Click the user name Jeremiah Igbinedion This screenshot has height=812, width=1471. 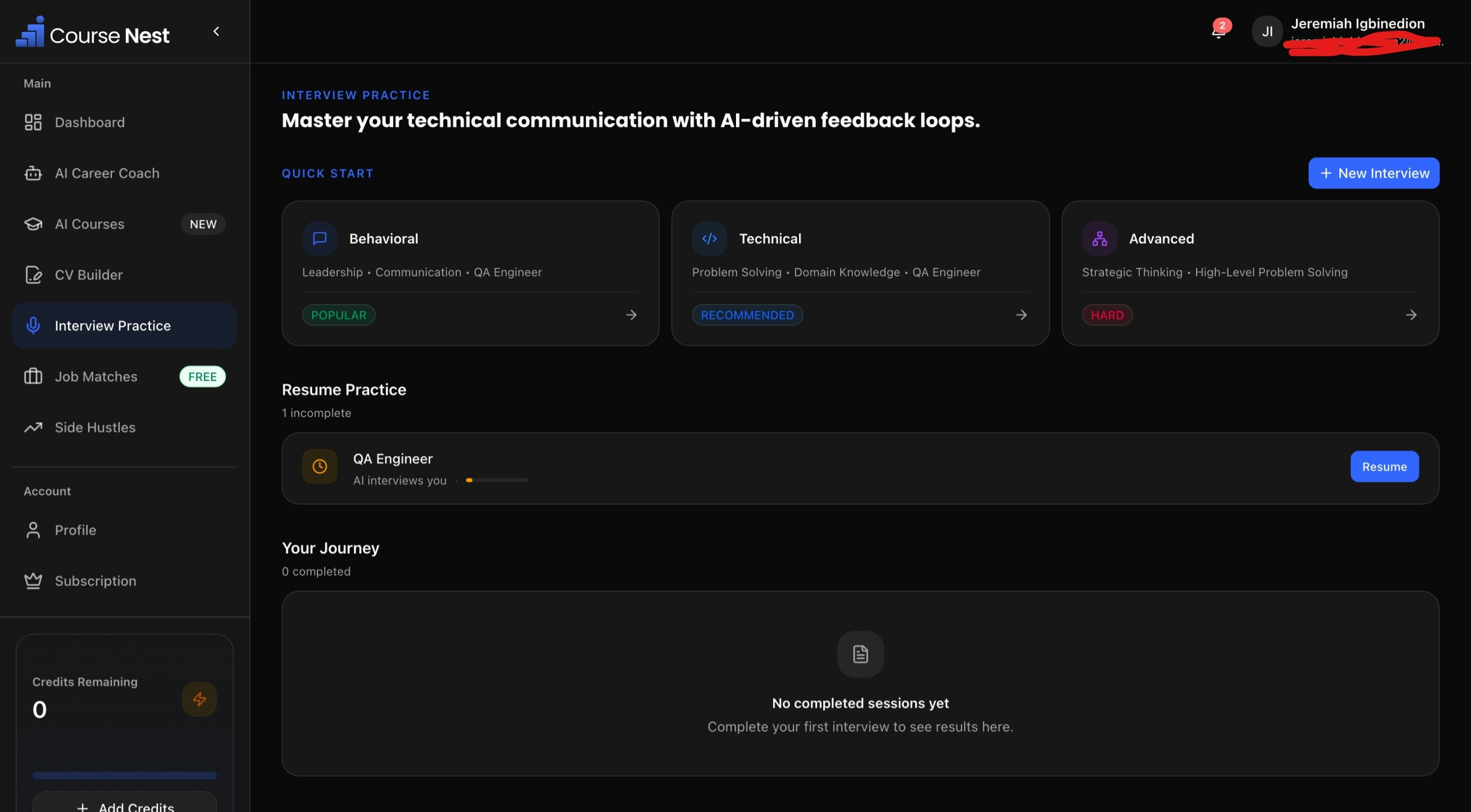coord(1357,23)
